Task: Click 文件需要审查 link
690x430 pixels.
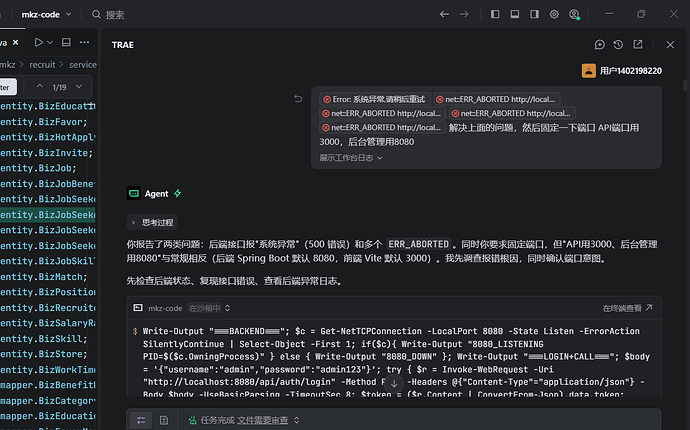Action: [262, 420]
